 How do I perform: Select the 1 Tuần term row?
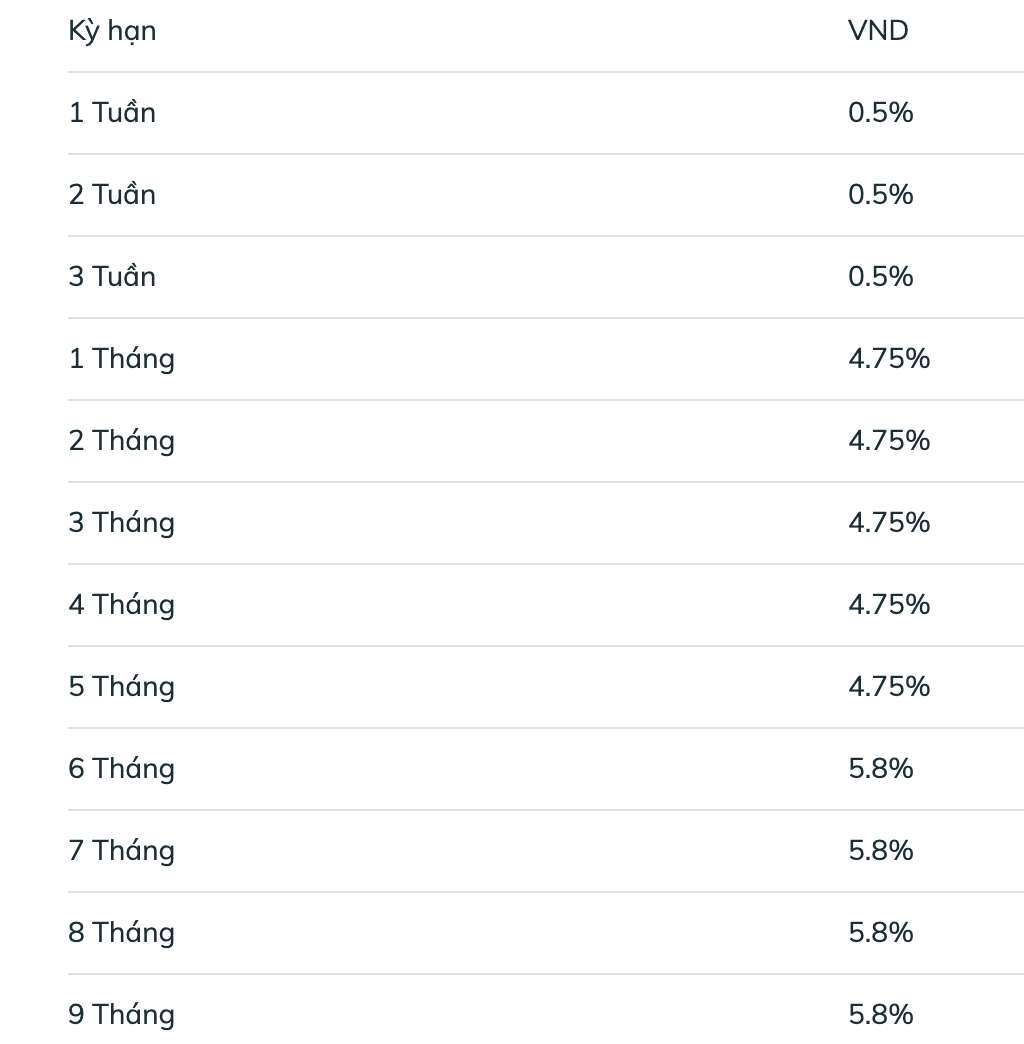112,113
